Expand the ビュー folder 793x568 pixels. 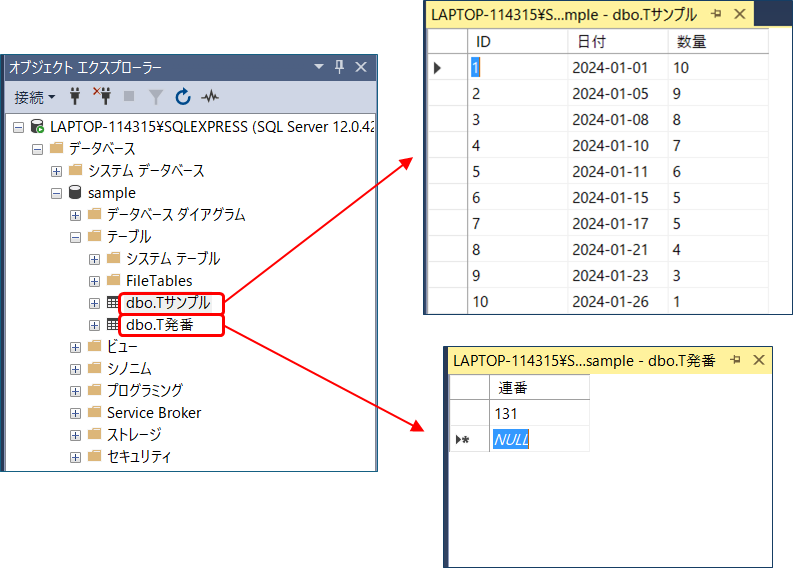[x=75, y=347]
